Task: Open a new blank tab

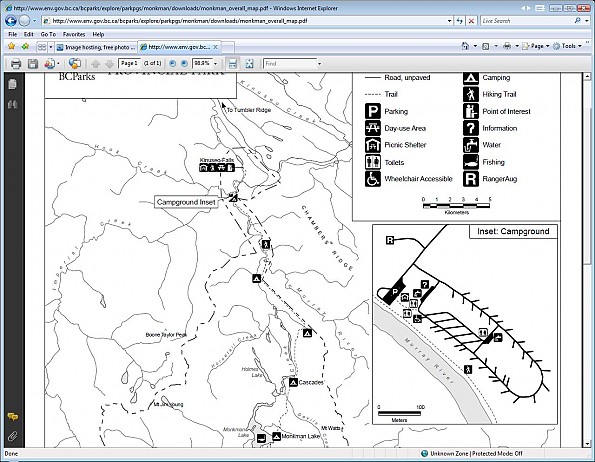Action: click(x=227, y=47)
